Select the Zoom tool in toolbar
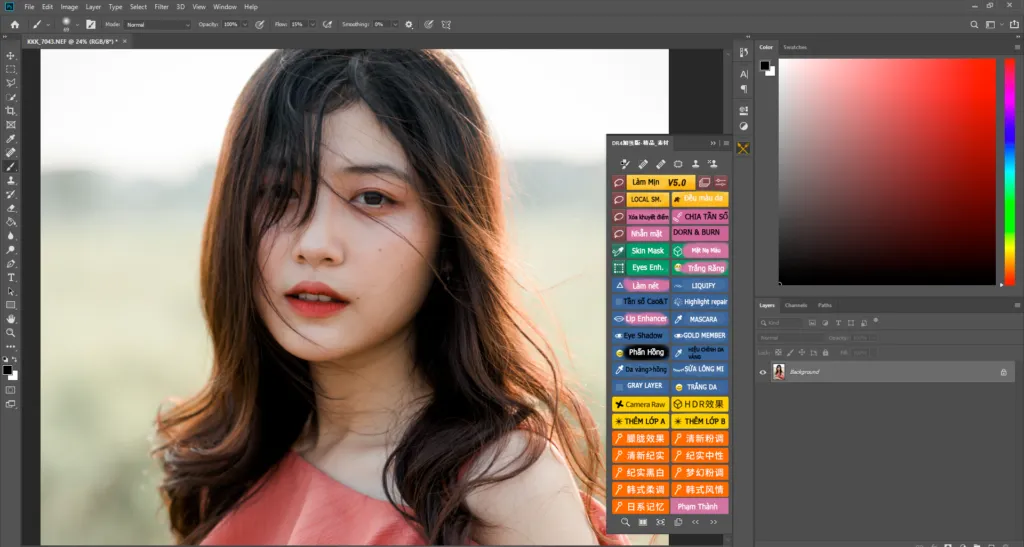 pos(11,333)
